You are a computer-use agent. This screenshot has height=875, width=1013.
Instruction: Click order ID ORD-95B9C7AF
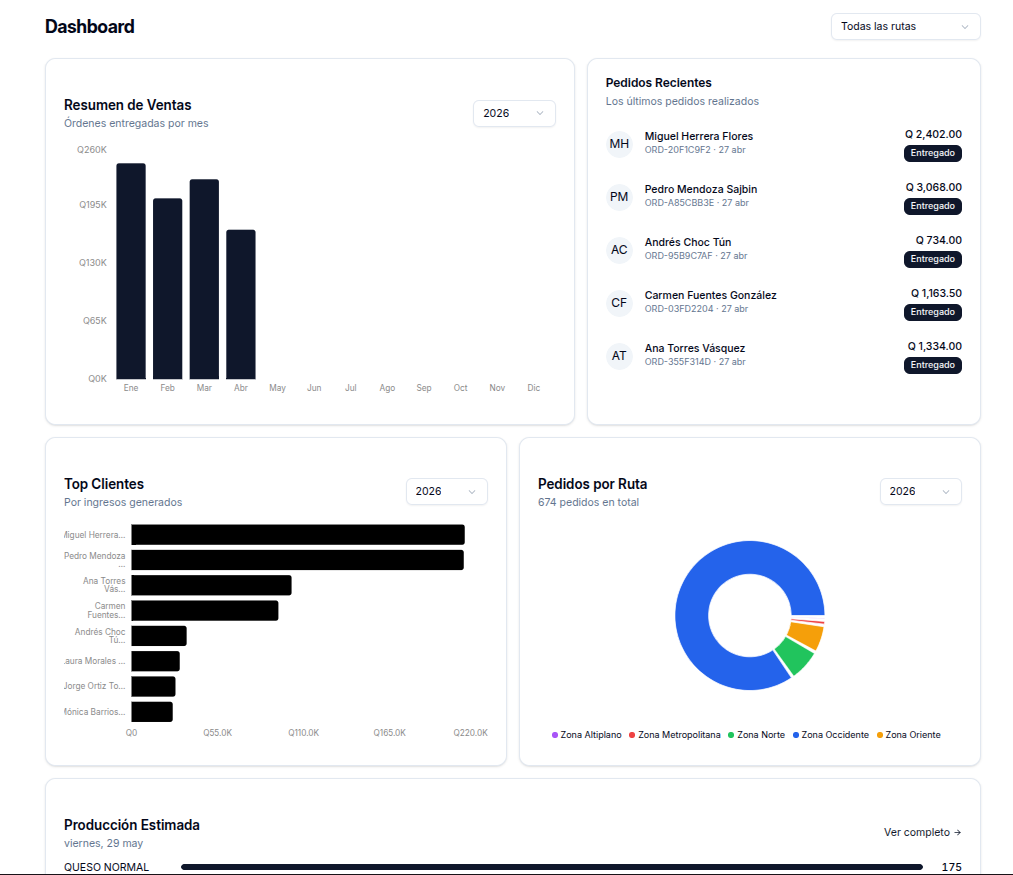coord(678,256)
